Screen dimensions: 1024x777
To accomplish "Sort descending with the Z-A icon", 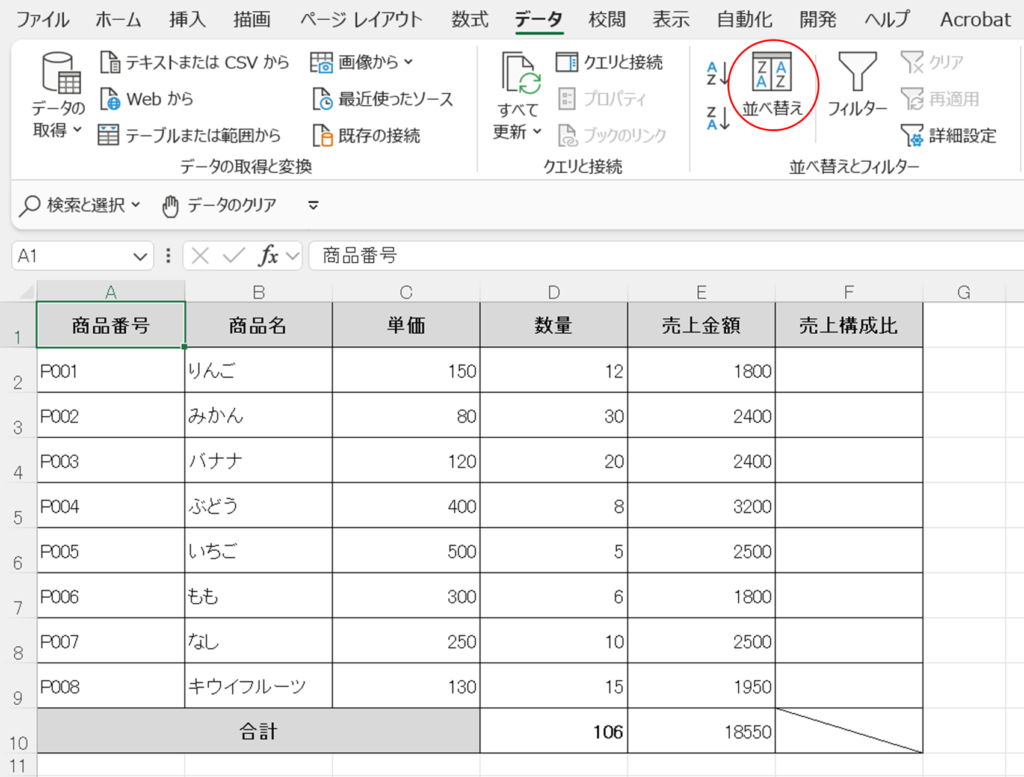I will point(718,118).
